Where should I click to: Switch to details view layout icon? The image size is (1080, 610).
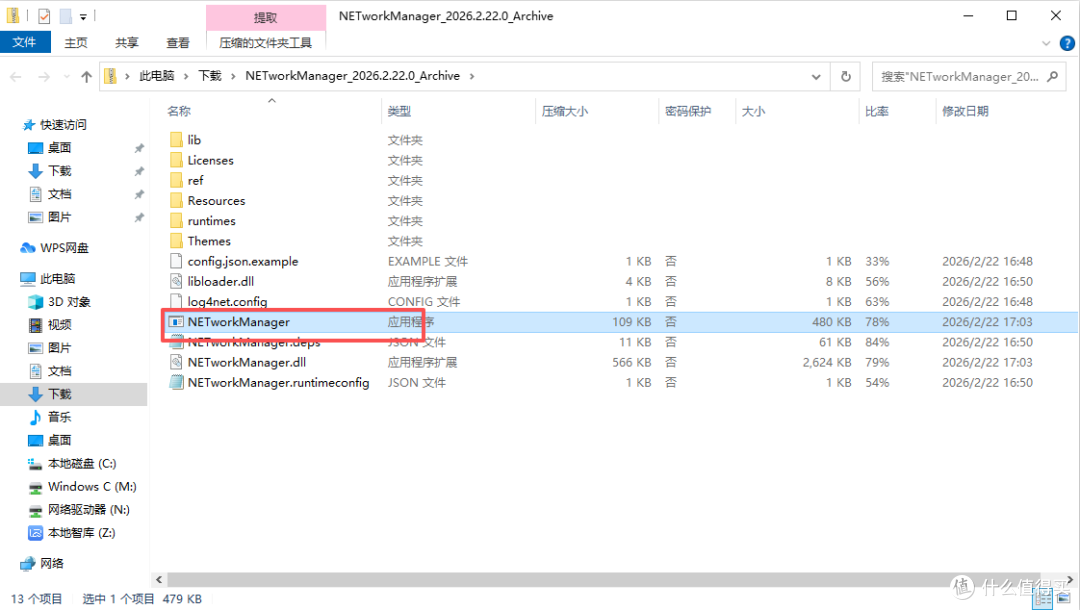click(1043, 599)
